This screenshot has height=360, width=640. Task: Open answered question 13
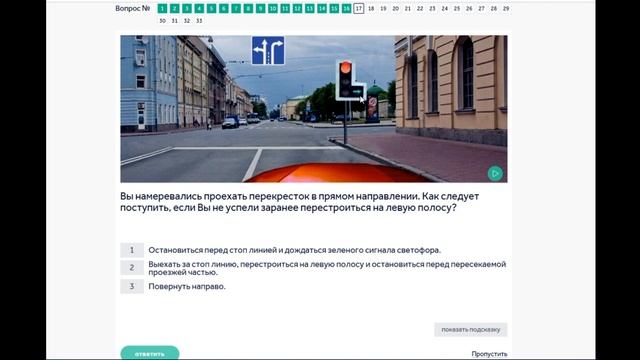(309, 9)
